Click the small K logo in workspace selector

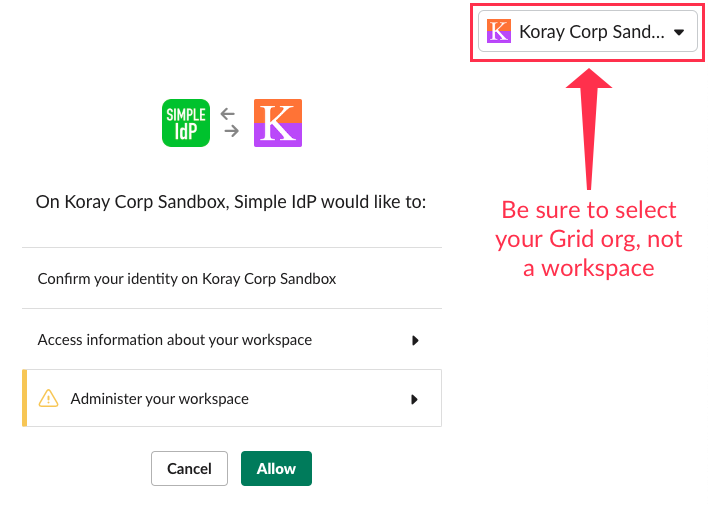tap(498, 31)
